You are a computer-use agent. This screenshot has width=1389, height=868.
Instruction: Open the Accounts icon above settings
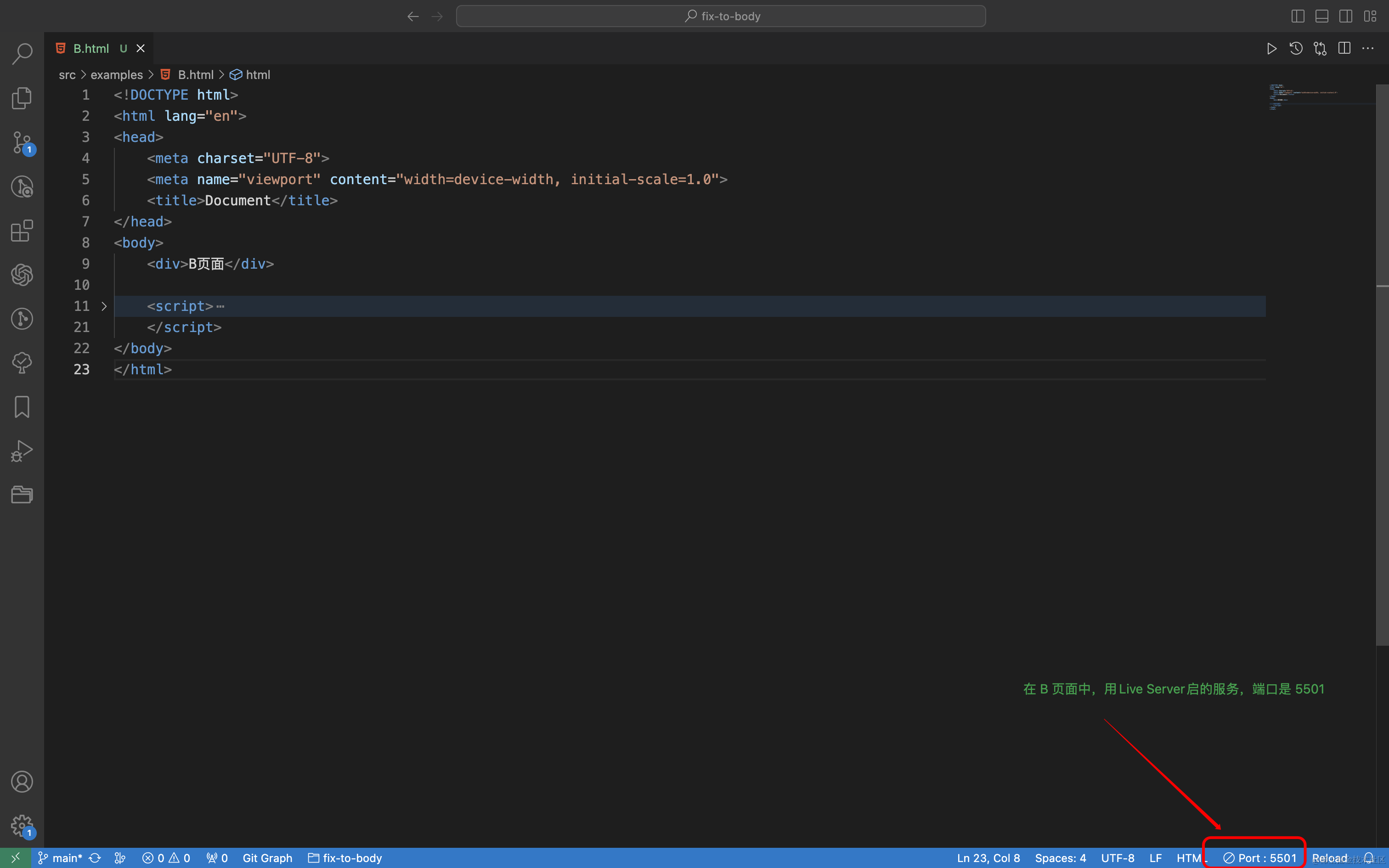tap(22, 781)
